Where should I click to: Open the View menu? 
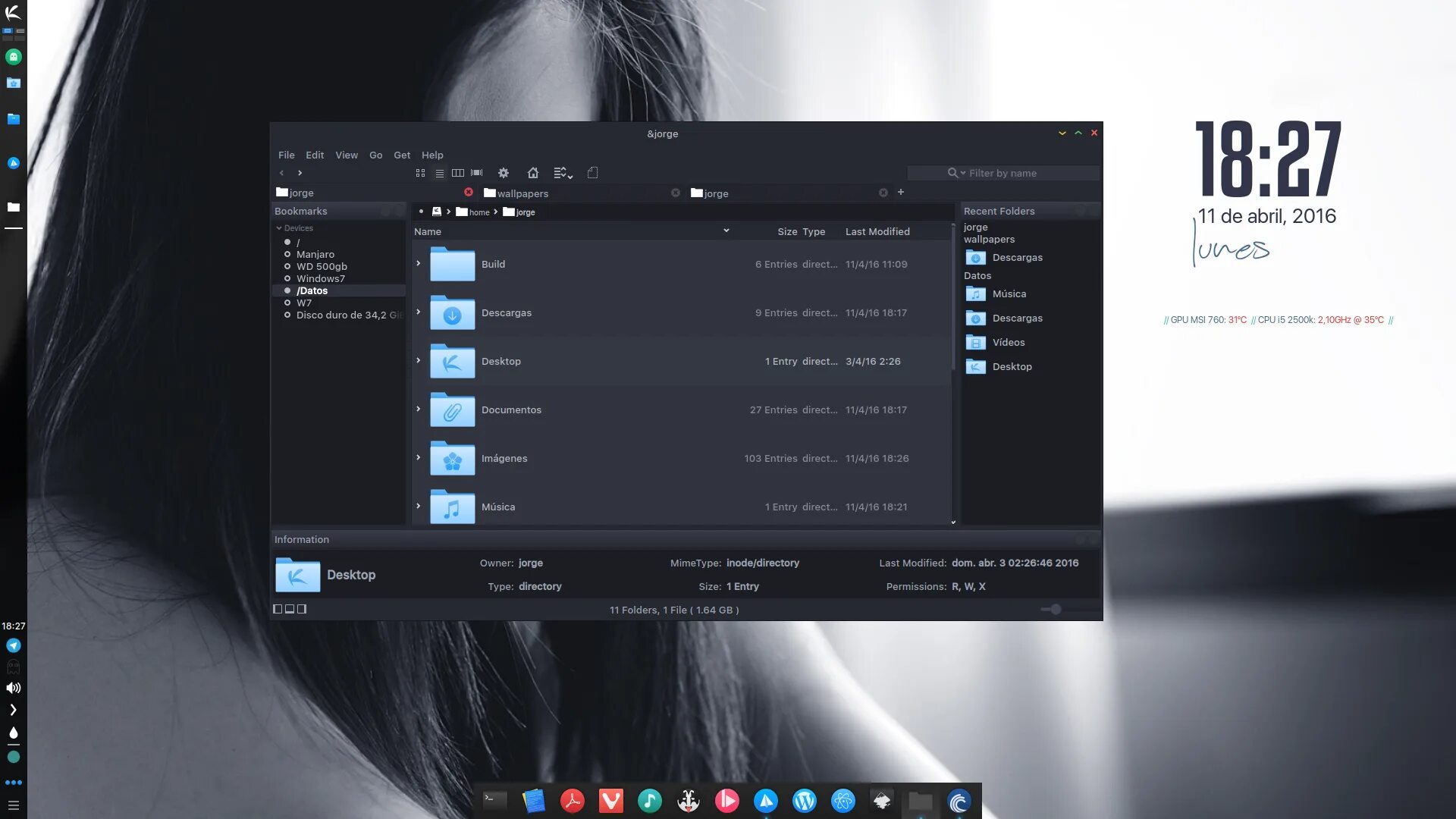(x=347, y=155)
